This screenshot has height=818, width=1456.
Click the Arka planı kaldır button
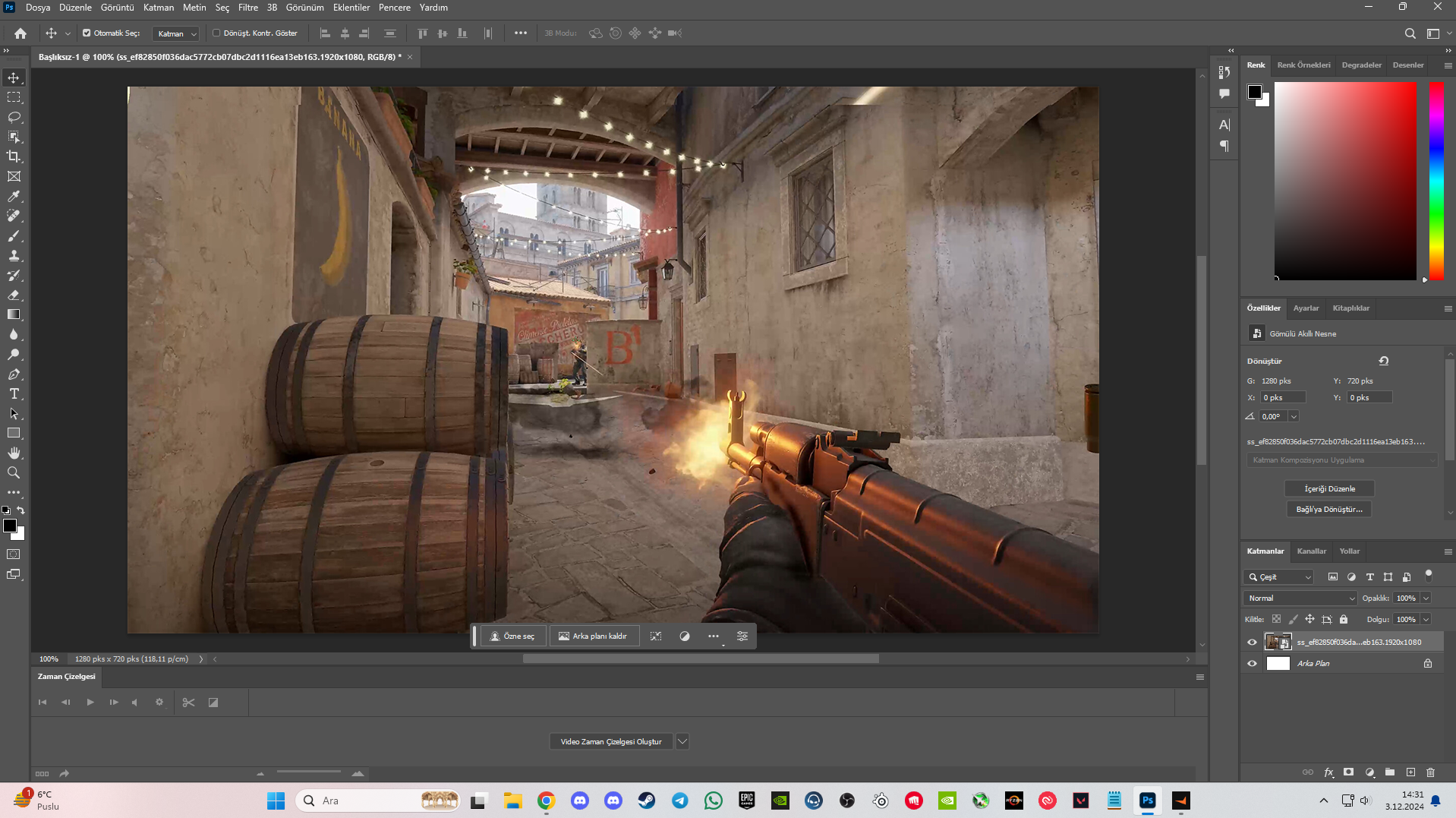593,636
